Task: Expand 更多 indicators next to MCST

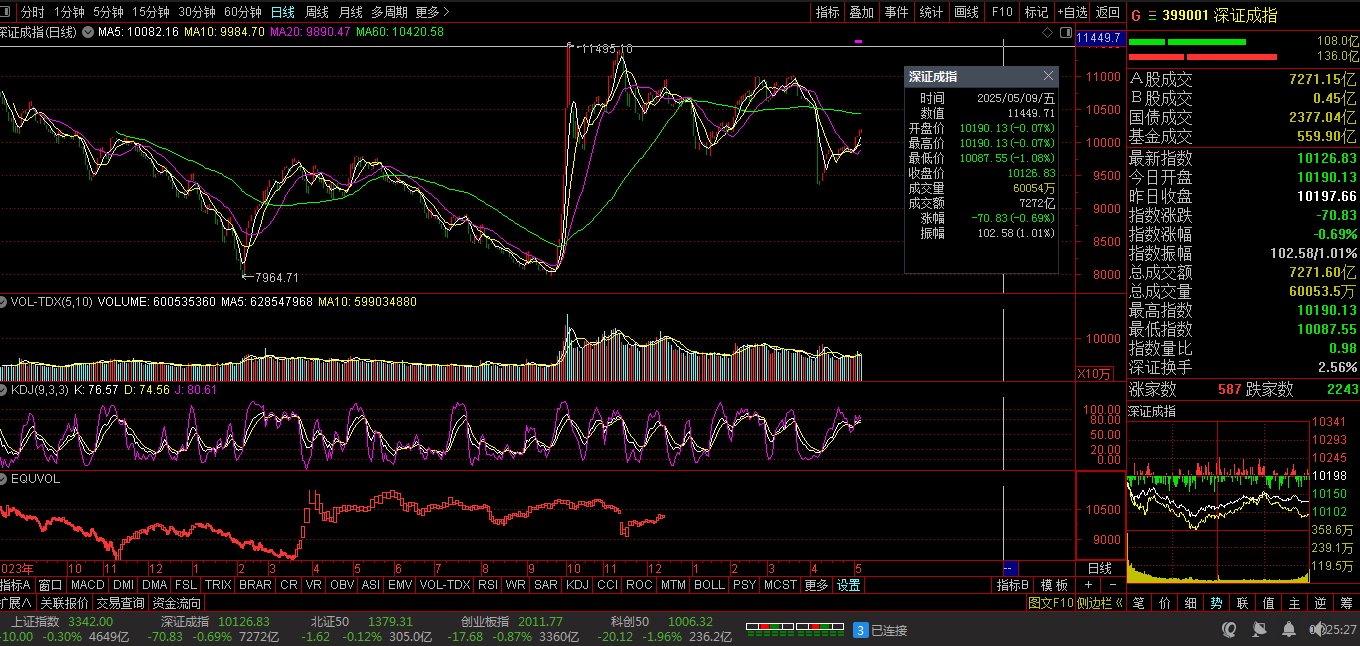Action: click(817, 585)
